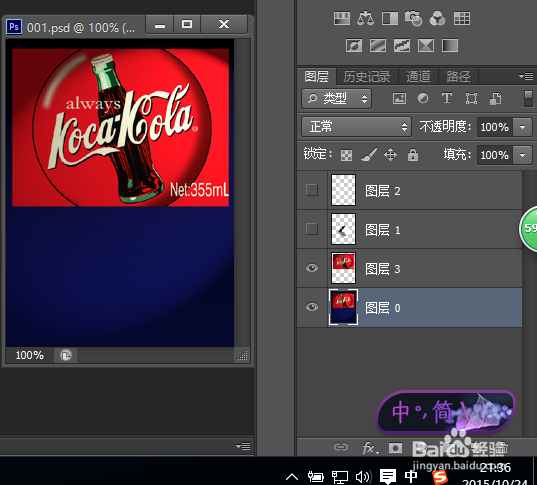Screen dimensions: 537x485
Task: Filter layers by pixel layers icon
Action: pyautogui.click(x=399, y=99)
